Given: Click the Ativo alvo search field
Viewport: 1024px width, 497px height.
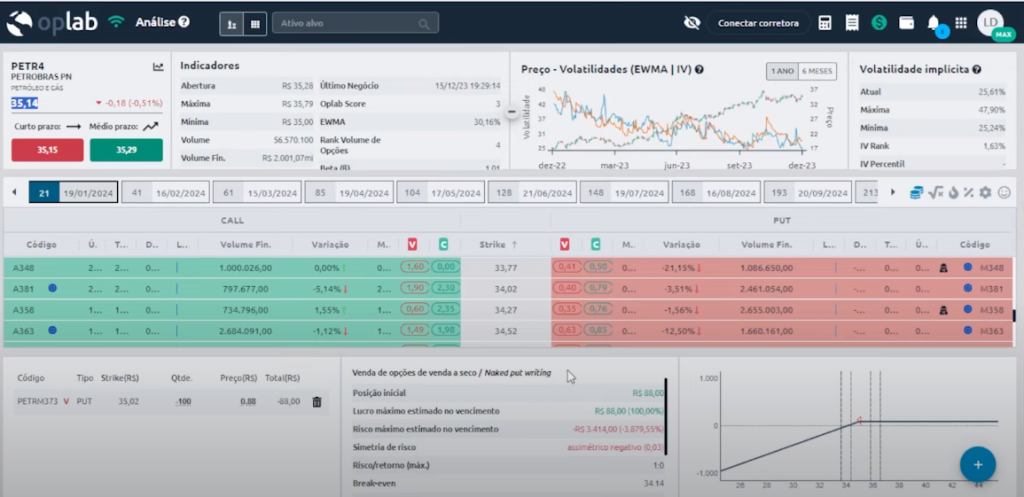Looking at the screenshot, I should pos(355,23).
